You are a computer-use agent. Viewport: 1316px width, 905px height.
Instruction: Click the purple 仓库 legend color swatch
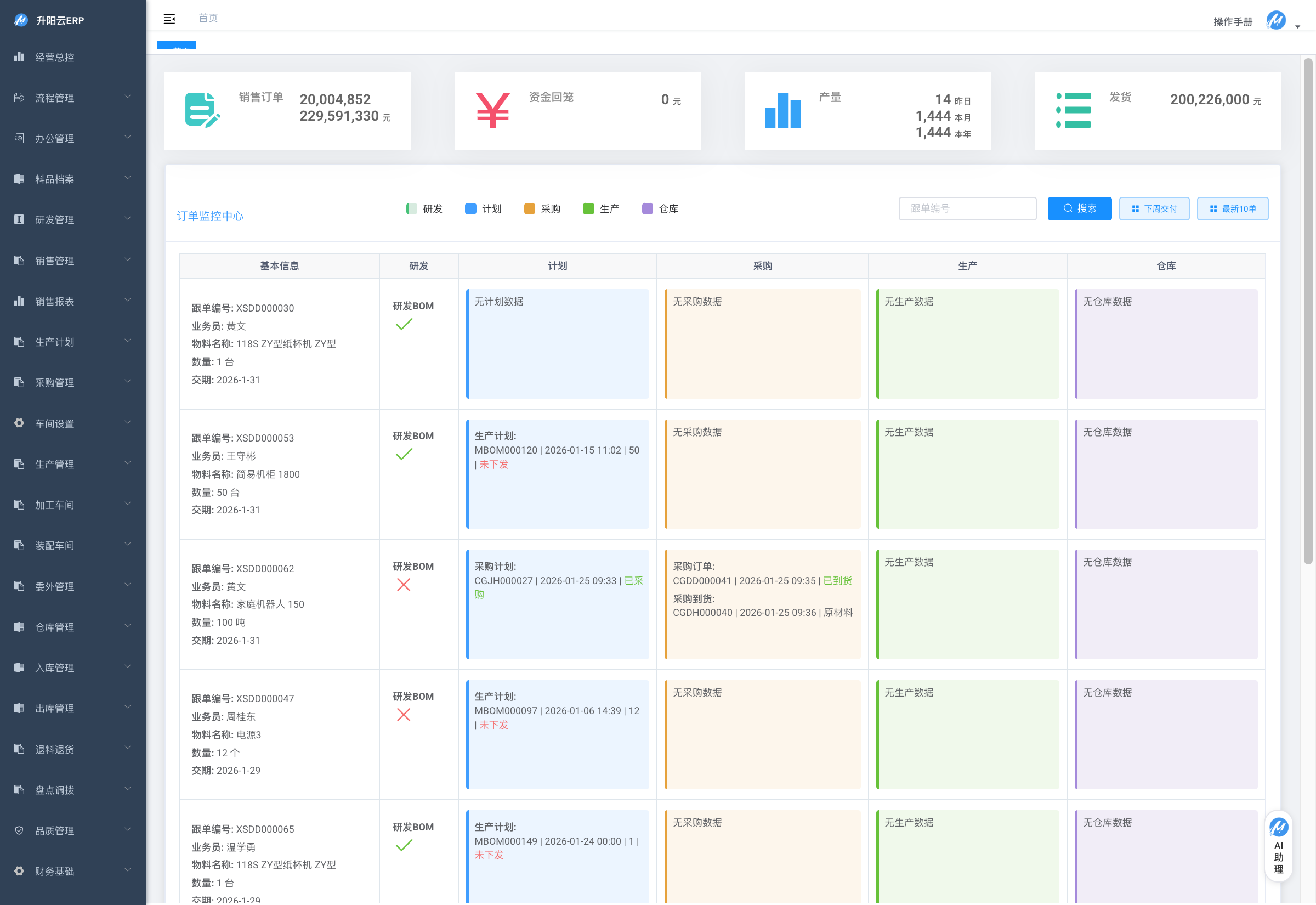tap(647, 208)
